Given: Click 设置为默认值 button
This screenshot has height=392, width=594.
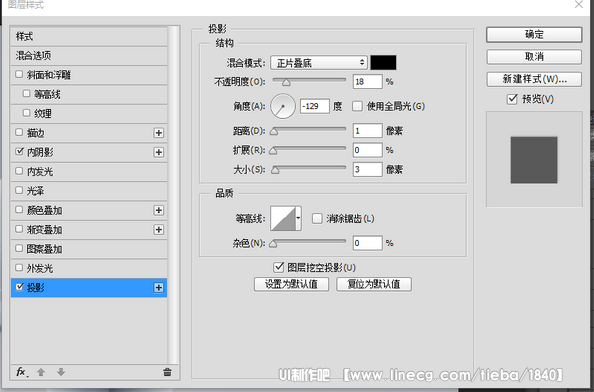Looking at the screenshot, I should point(291,284).
